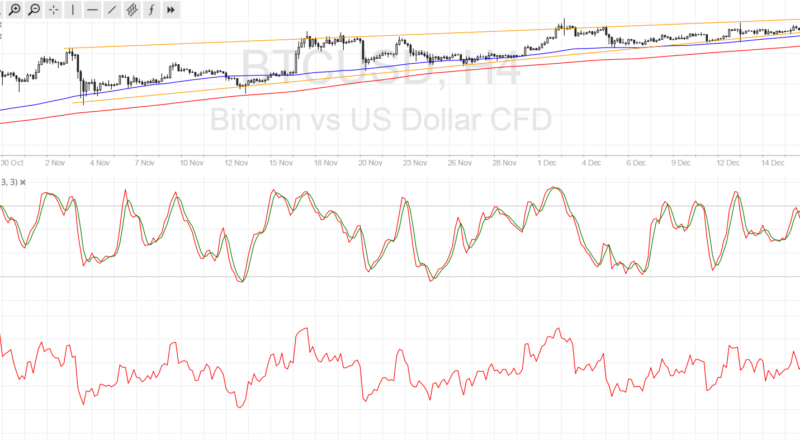This screenshot has width=800, height=445.
Task: Click the 10 Nov date label
Action: 191,163
